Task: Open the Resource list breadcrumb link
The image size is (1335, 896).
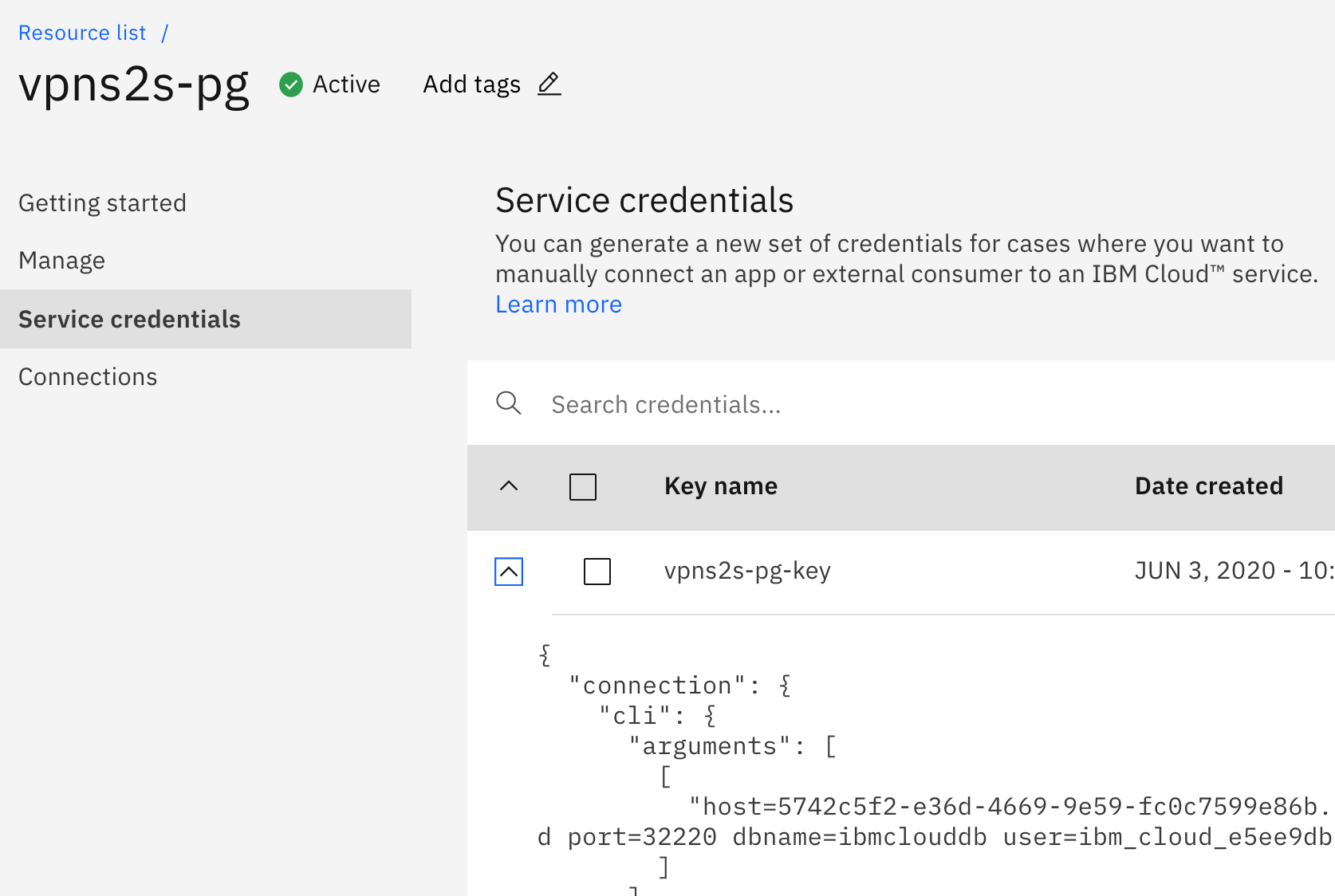Action: point(82,33)
